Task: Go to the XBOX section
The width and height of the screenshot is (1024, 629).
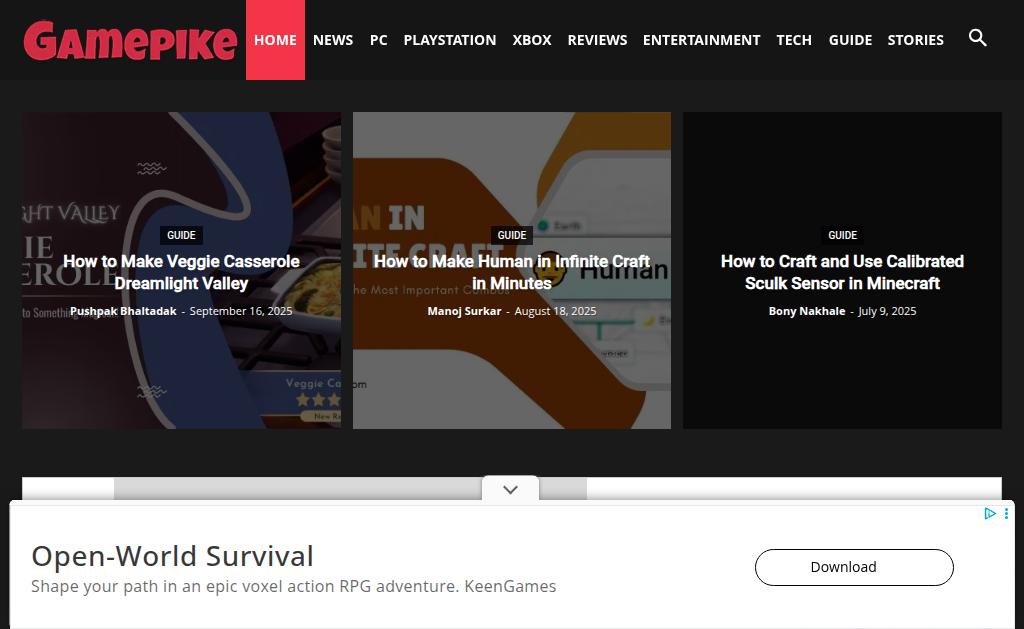Action: [532, 40]
